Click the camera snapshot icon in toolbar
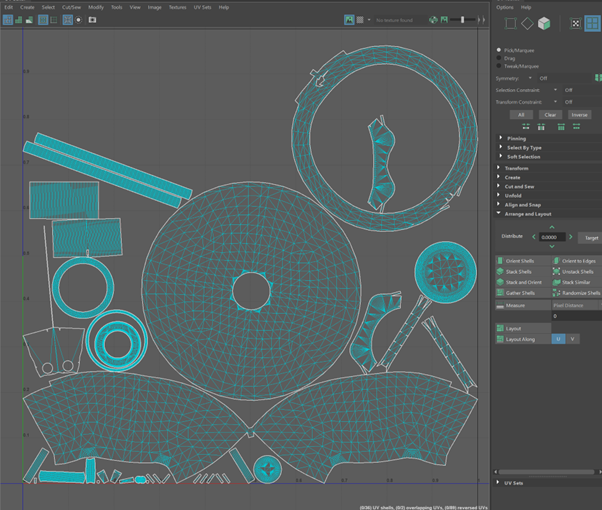 pos(93,19)
